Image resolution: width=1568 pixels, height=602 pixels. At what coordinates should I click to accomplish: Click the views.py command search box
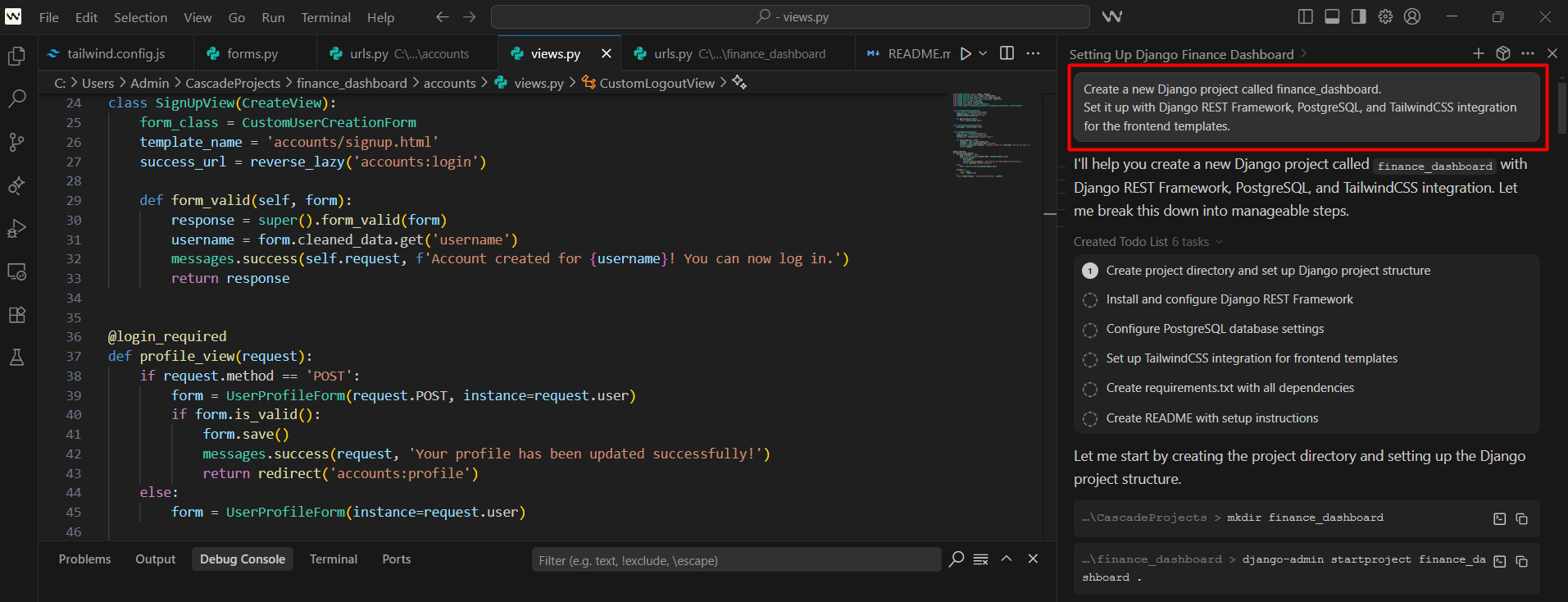coord(790,16)
